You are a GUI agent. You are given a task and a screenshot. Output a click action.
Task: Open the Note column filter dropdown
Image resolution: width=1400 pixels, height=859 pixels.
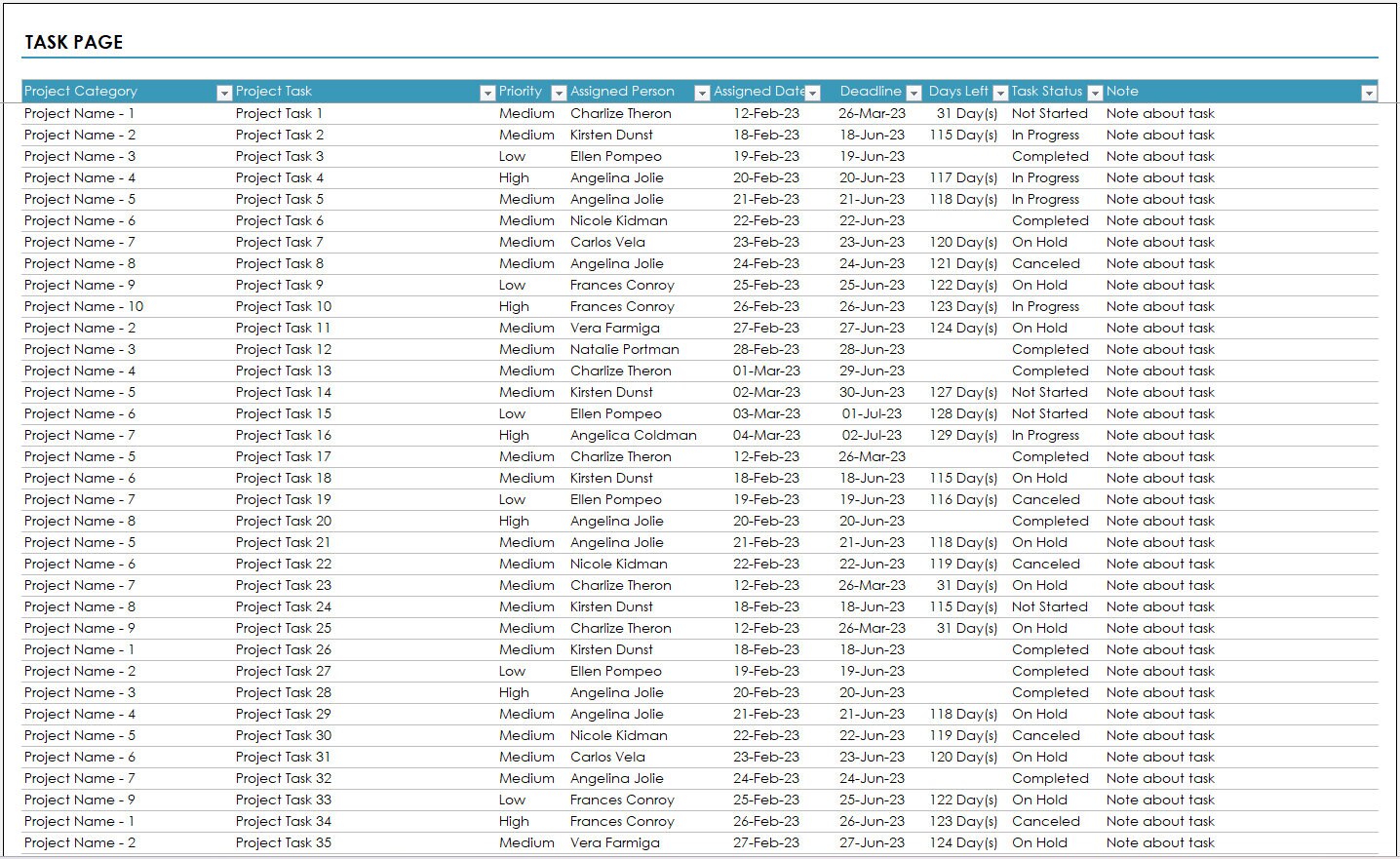(x=1370, y=92)
